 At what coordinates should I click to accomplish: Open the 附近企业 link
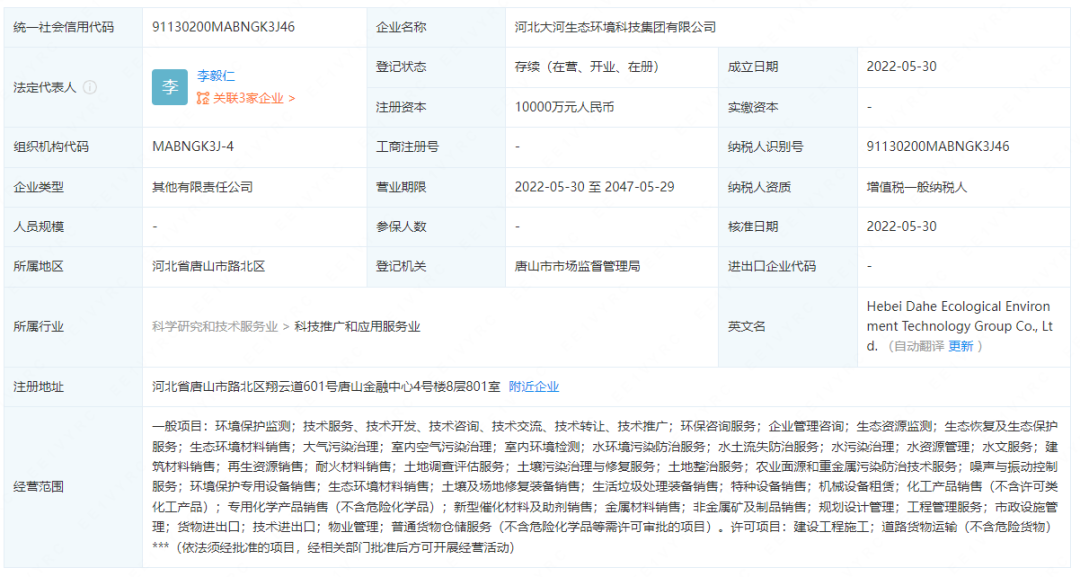click(x=534, y=387)
